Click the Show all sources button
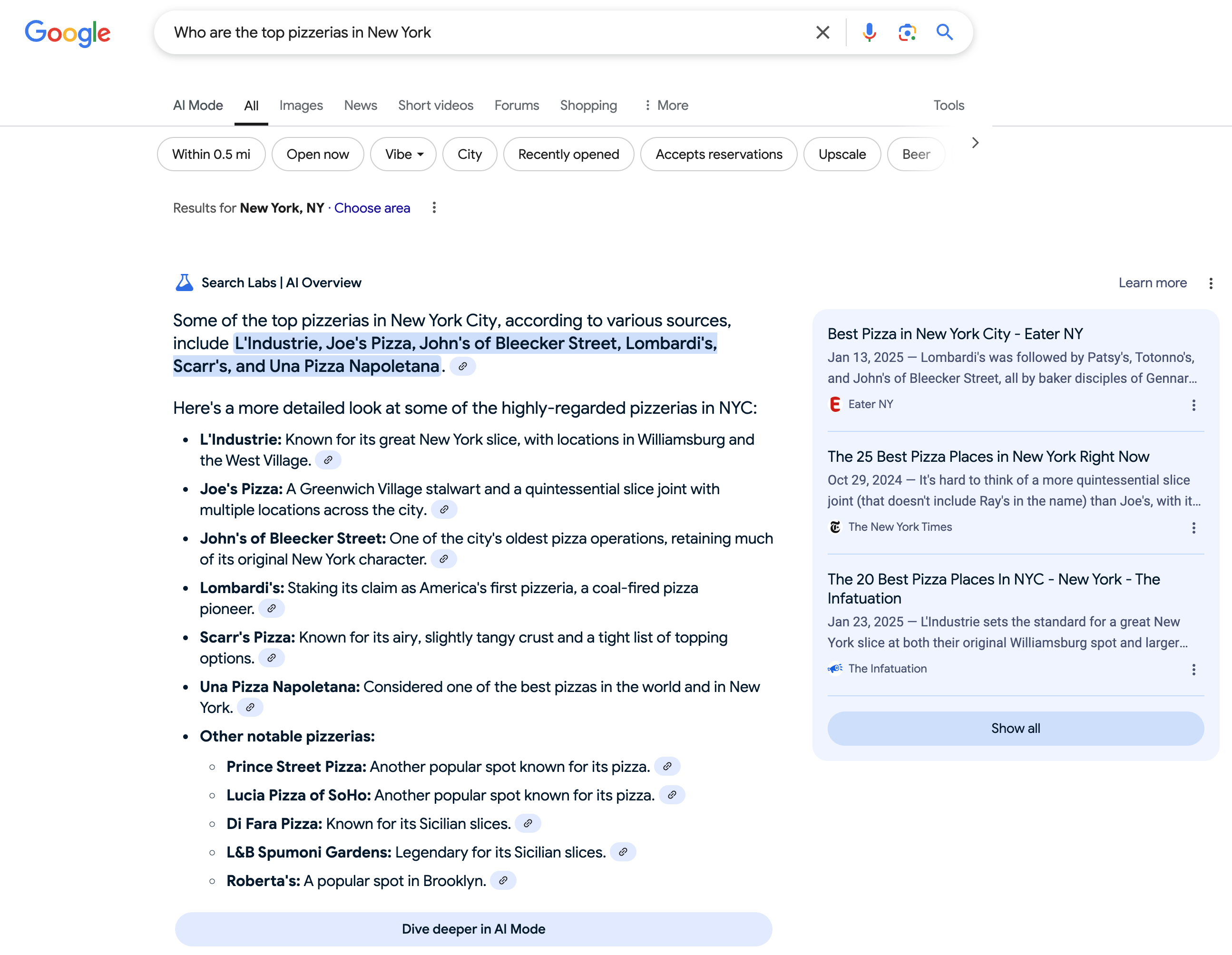Image resolution: width=1232 pixels, height=955 pixels. pos(1015,728)
